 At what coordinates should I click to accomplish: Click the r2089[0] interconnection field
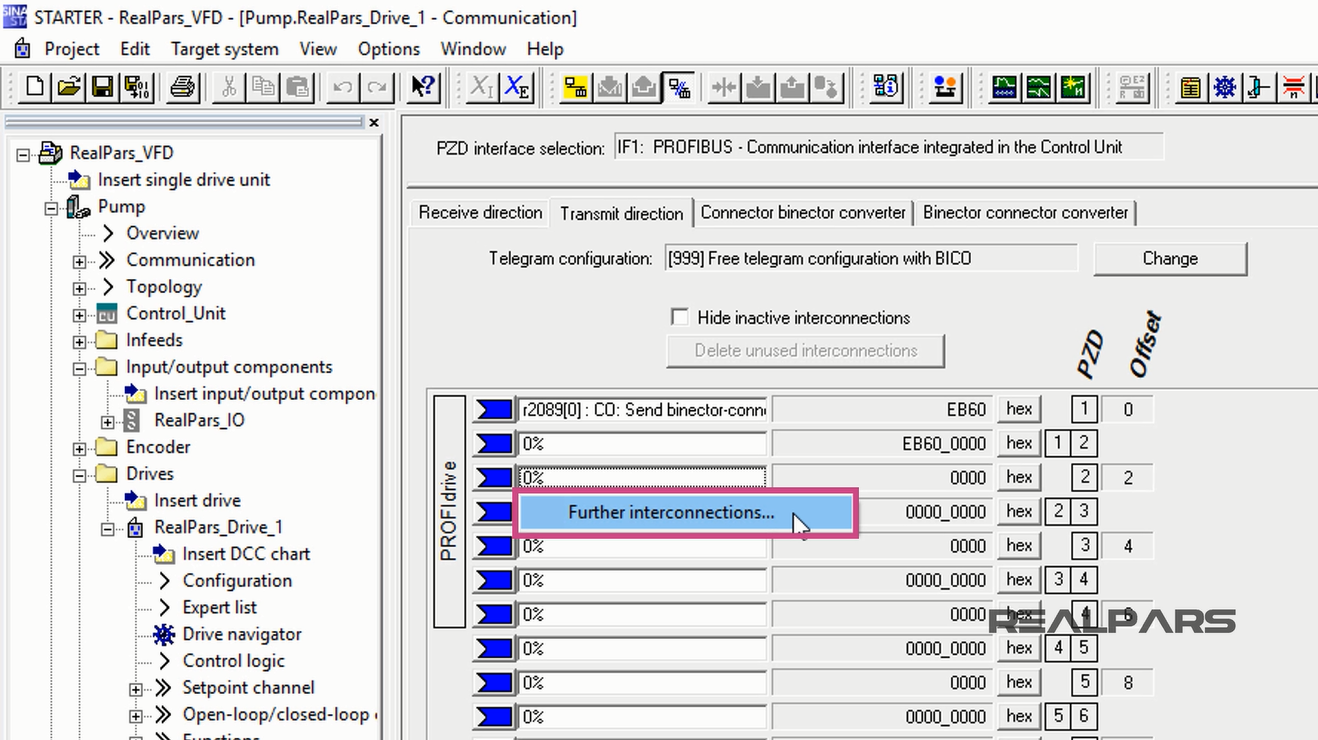pyautogui.click(x=642, y=409)
